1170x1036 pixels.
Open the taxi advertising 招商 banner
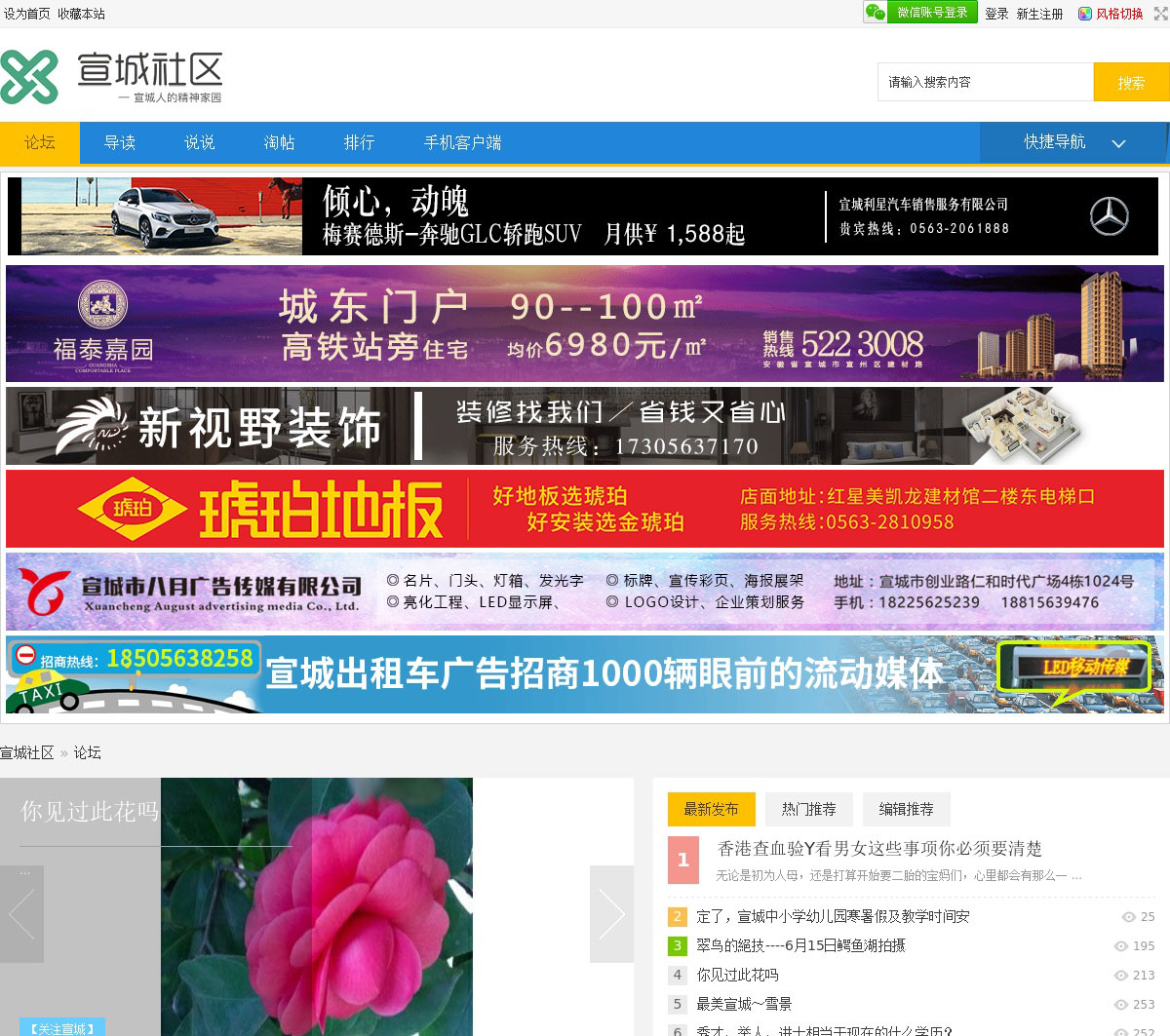tap(585, 674)
